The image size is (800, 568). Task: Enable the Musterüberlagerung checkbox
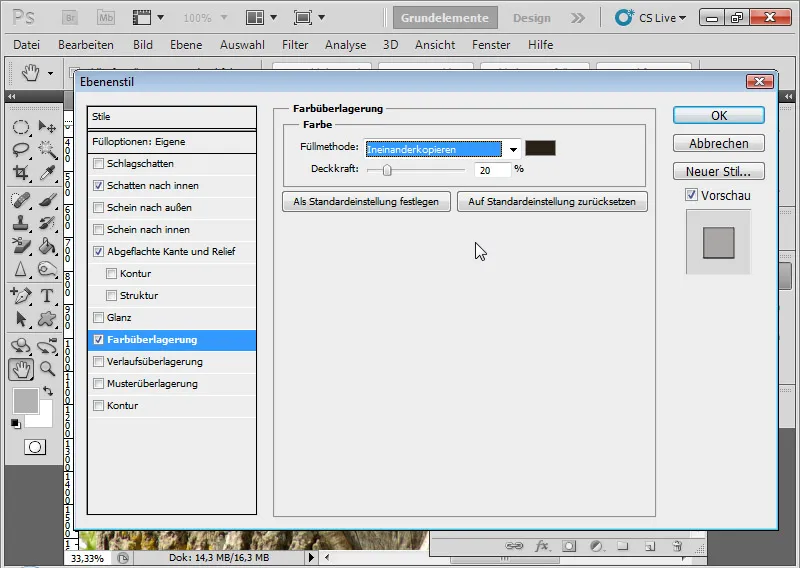tap(98, 383)
